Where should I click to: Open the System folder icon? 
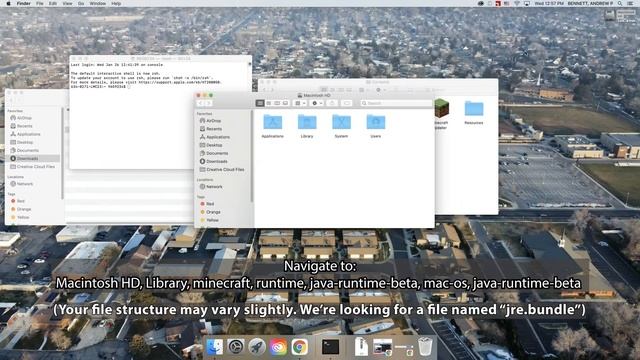341,122
